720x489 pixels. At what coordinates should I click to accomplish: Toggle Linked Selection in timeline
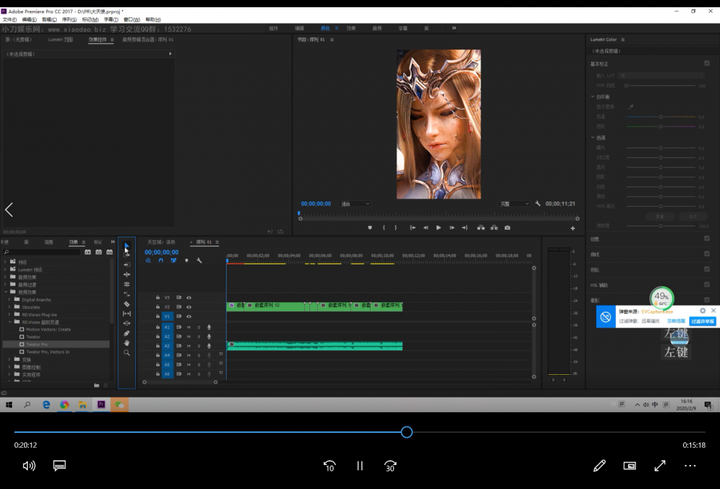click(174, 260)
